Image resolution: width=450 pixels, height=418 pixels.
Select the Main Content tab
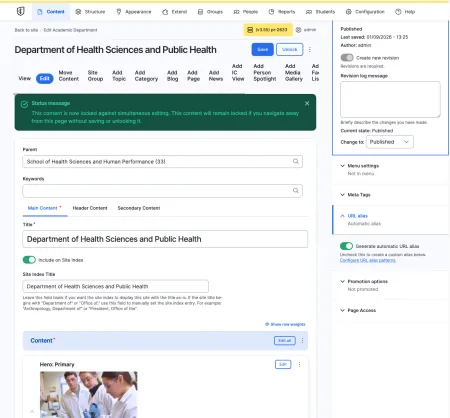(x=45, y=208)
